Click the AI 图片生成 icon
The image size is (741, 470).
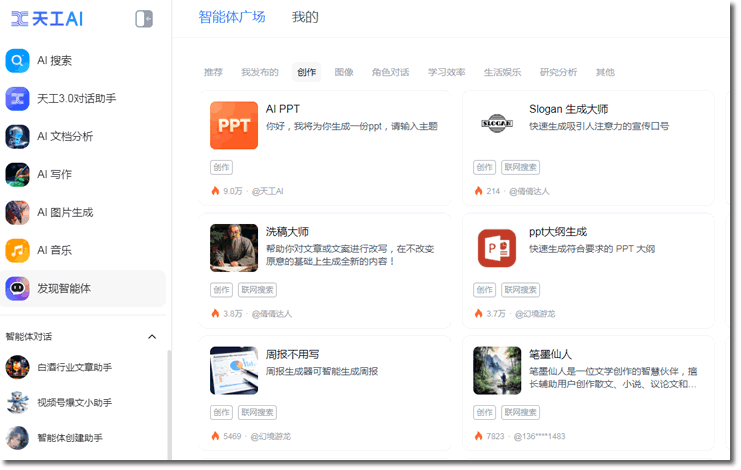click(x=17, y=212)
